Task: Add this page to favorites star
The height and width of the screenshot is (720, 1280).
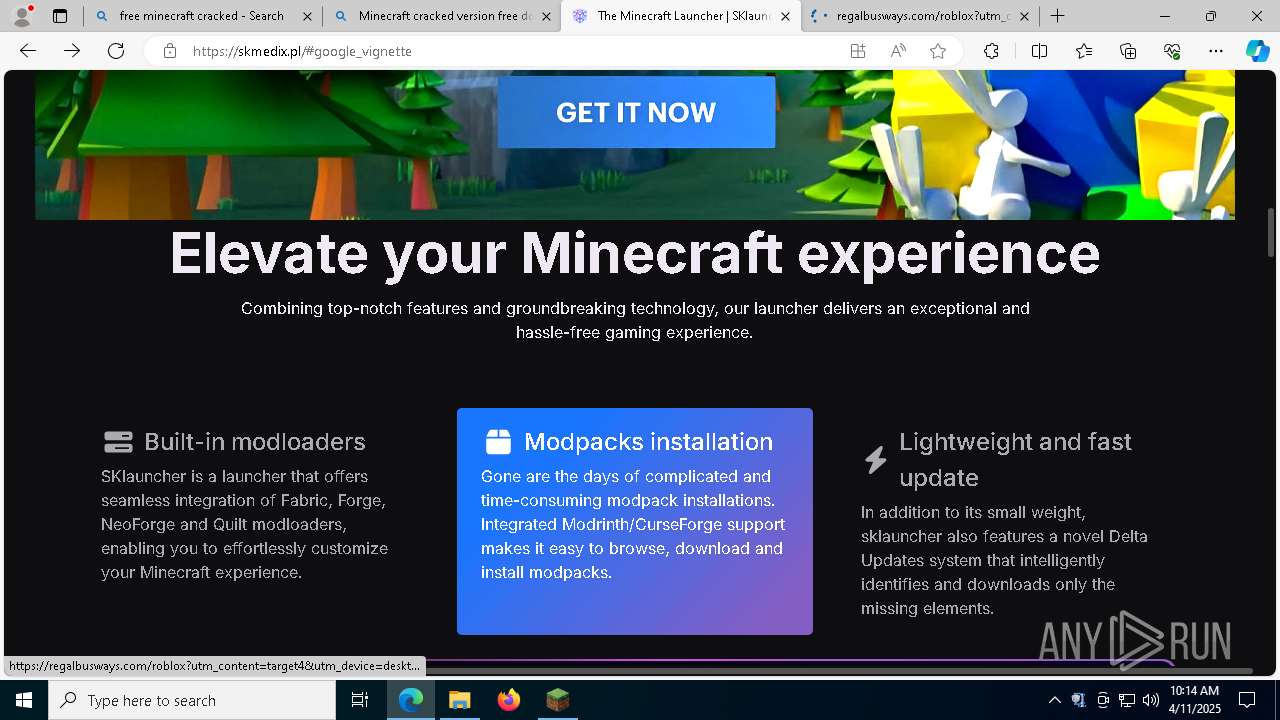Action: 938,51
